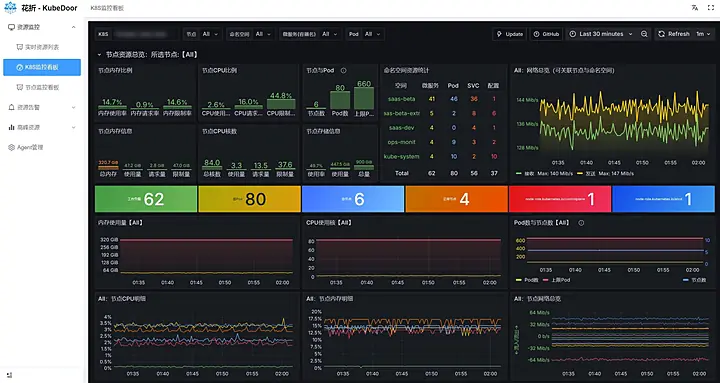Expand the 资源告警 chevron in sidebar
This screenshot has width=720, height=383.
click(x=73, y=107)
